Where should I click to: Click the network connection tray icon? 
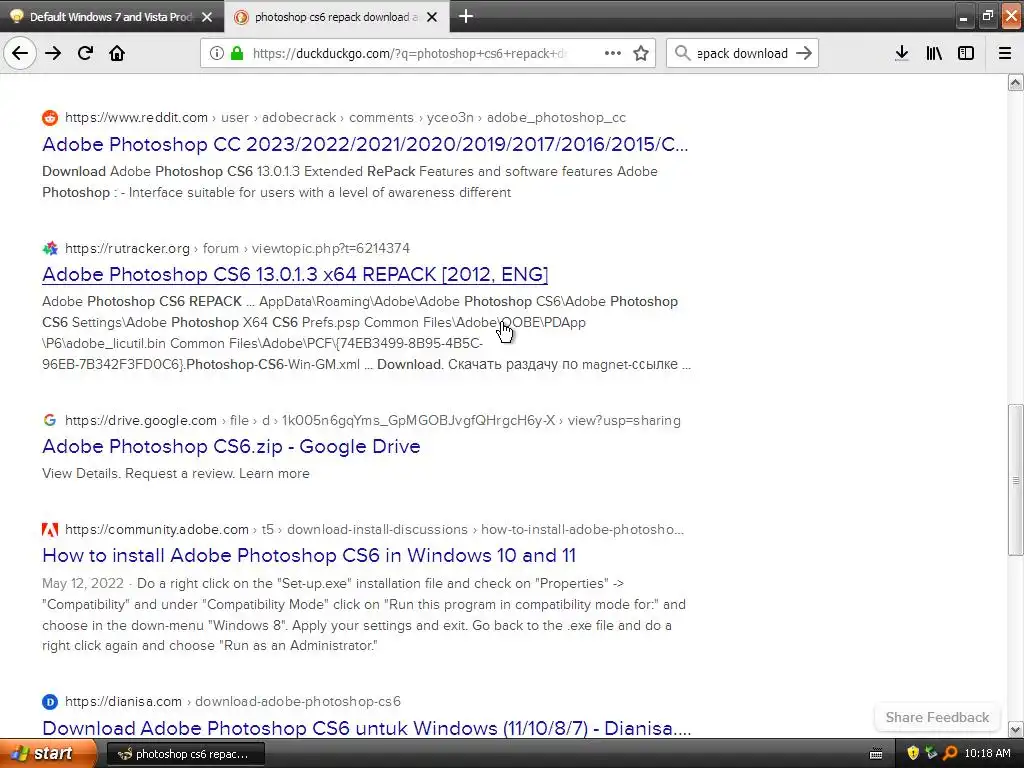point(931,754)
